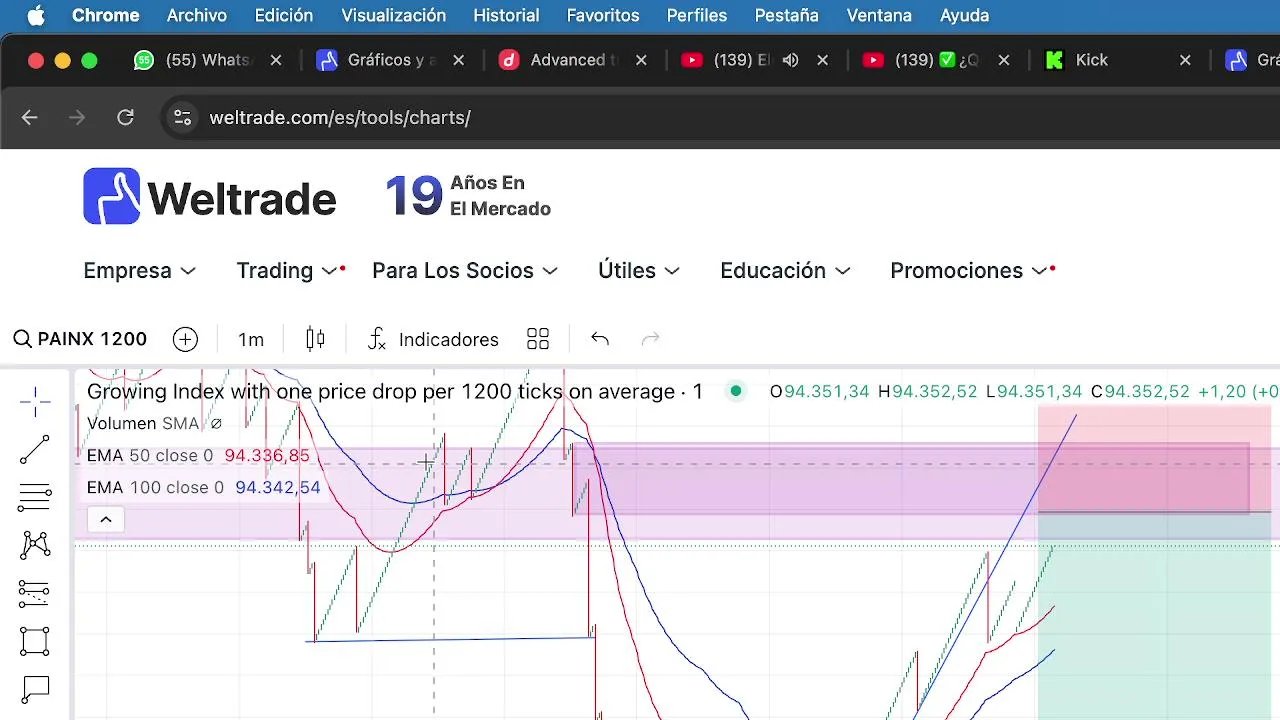Click the 19 Años En El Mercado badge
1280x720 pixels.
pos(468,196)
